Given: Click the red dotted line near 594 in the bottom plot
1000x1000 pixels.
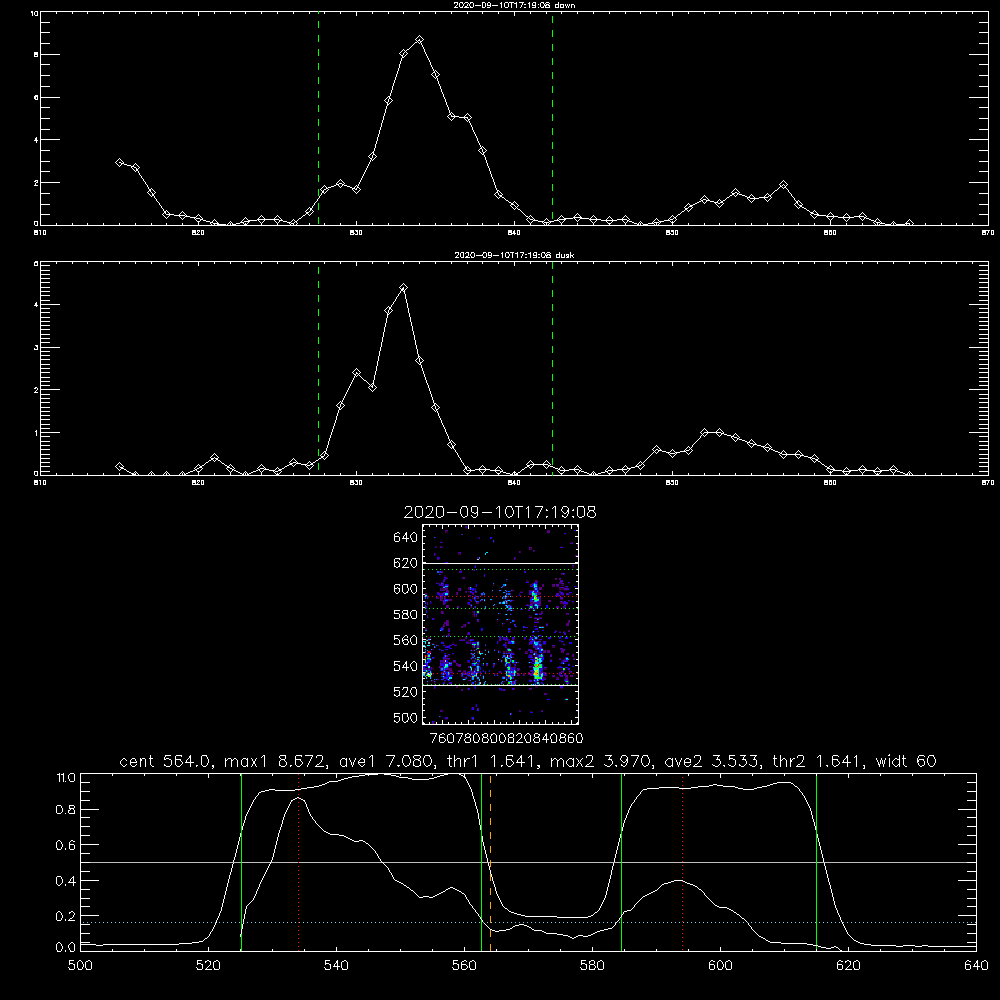Looking at the screenshot, I should 682,861.
